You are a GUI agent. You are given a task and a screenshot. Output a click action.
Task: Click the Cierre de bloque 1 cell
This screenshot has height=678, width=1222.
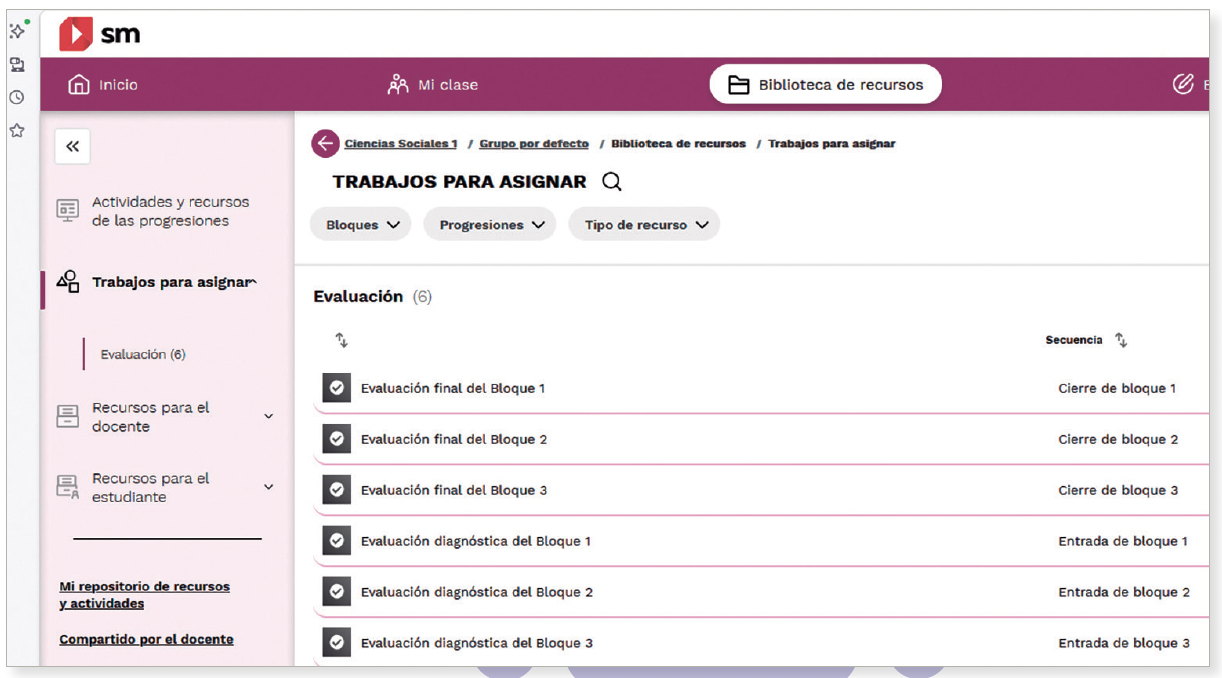tap(1117, 388)
